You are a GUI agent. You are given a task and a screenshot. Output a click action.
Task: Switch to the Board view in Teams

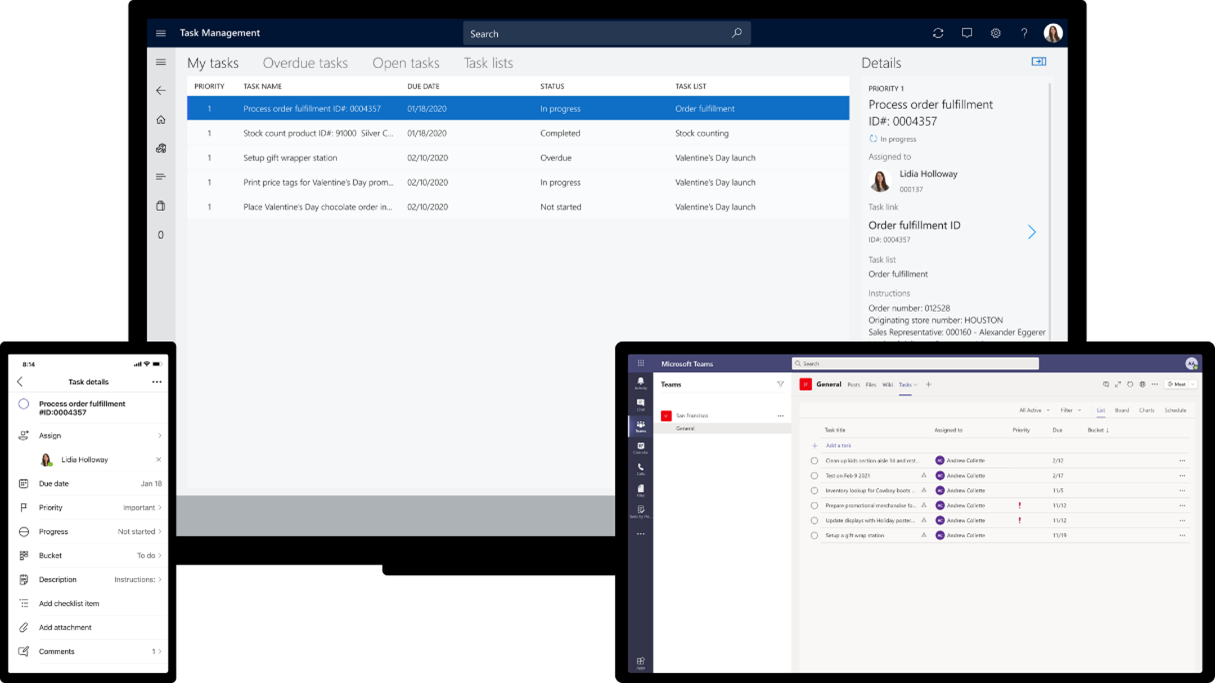coord(1122,409)
